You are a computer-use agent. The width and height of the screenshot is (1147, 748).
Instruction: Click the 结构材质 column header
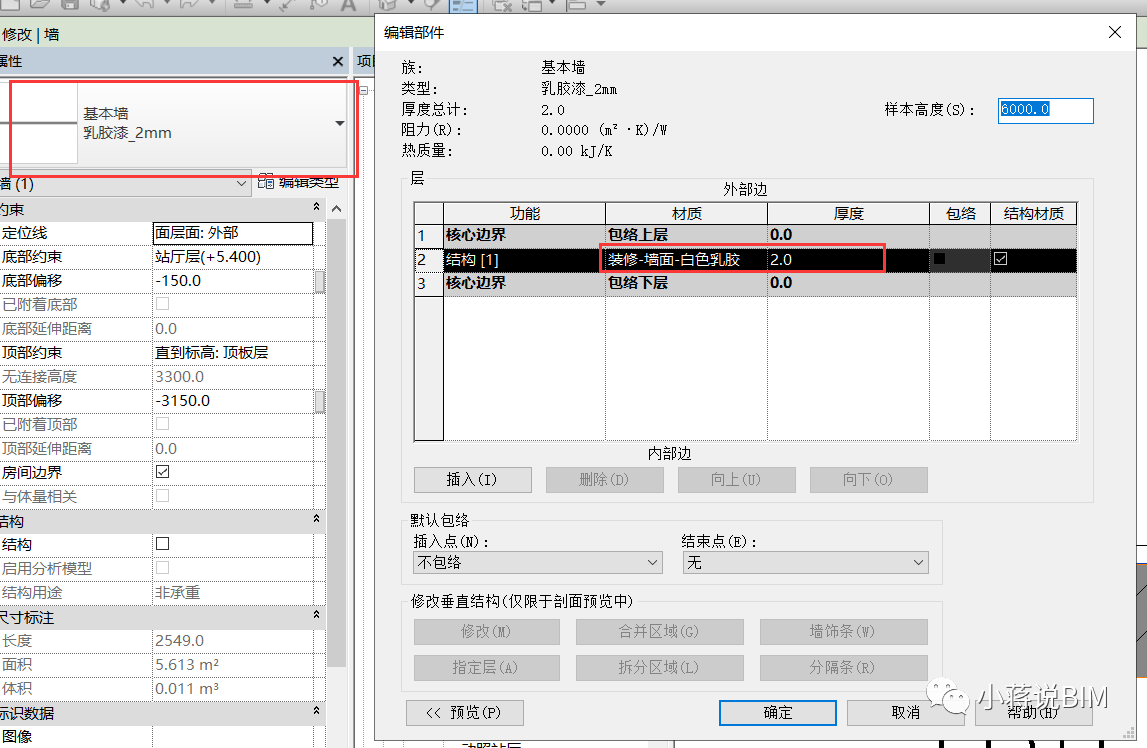click(1034, 214)
